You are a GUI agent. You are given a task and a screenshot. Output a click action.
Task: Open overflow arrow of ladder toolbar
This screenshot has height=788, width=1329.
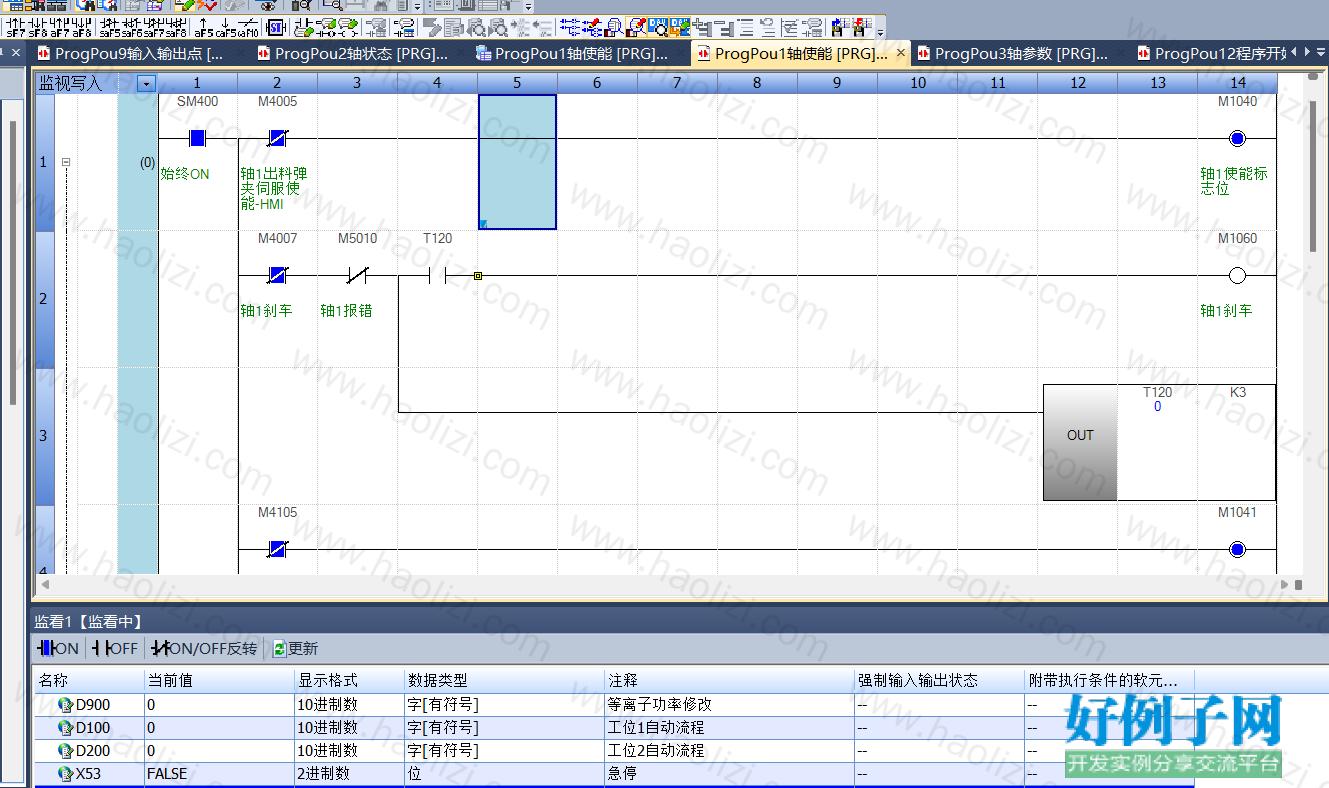click(880, 33)
